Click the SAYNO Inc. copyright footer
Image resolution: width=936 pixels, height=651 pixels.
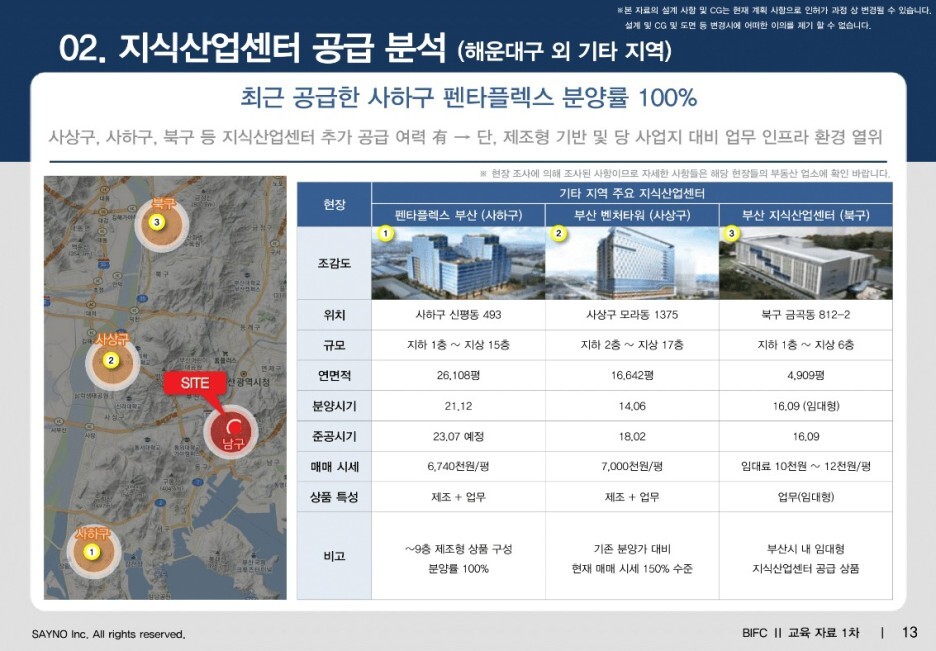[108, 634]
